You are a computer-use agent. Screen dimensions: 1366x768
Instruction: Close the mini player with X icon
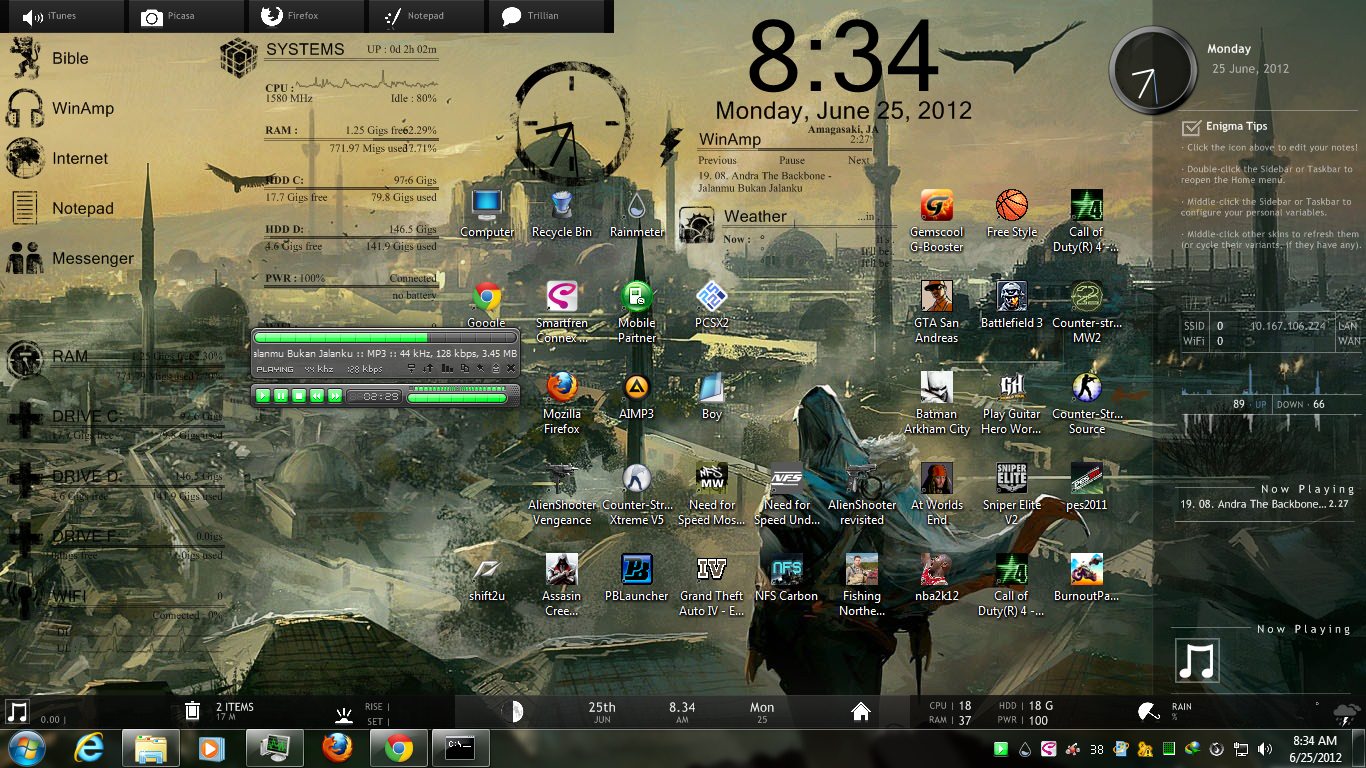pyautogui.click(x=511, y=369)
